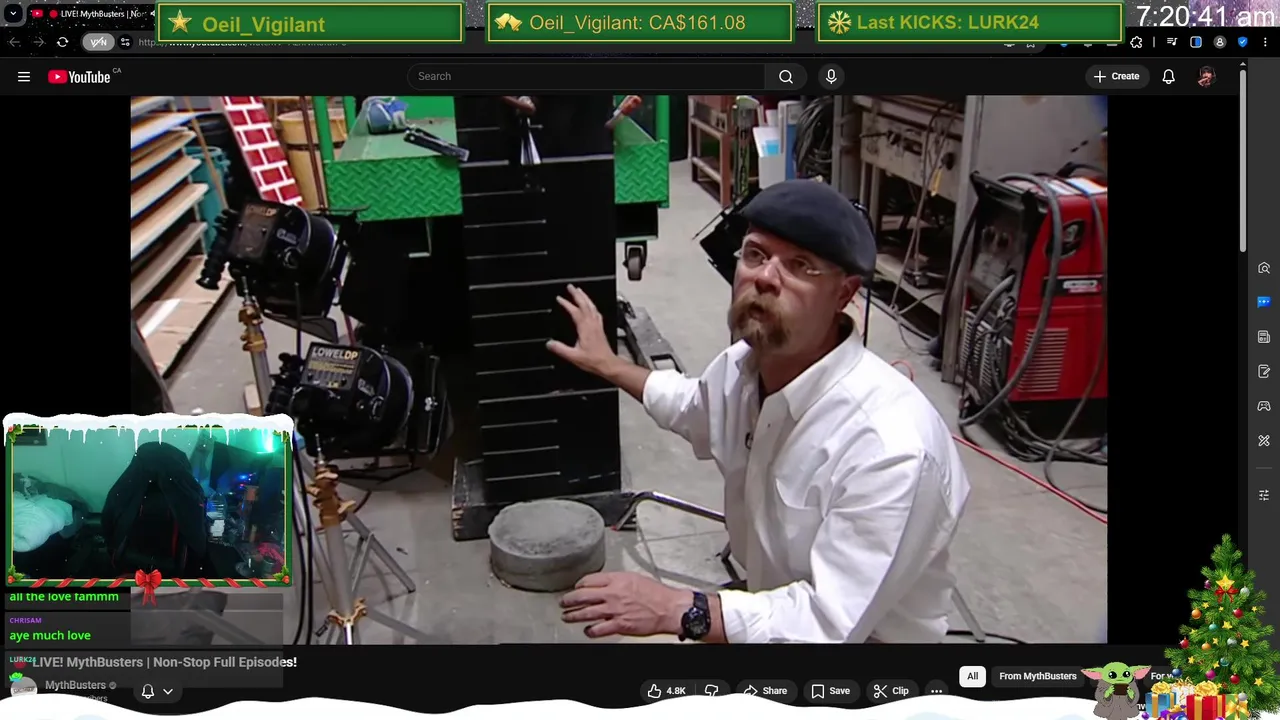The width and height of the screenshot is (1280, 720).
Task: Click the video title LIVE! MythBusters Non-Stop Full Episodes
Action: click(165, 662)
